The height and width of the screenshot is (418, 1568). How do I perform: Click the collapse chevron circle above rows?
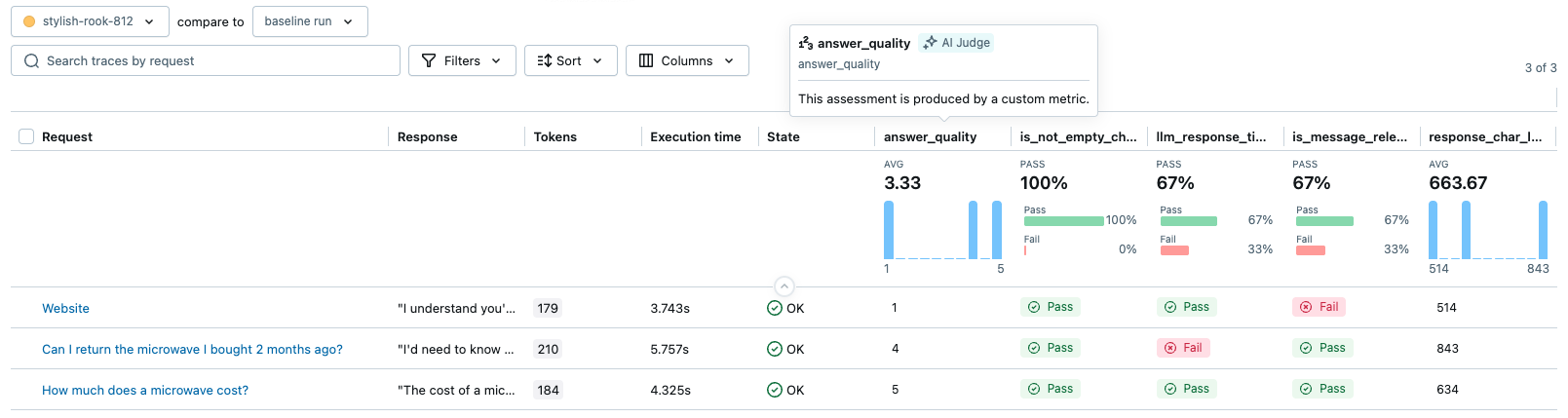784,286
